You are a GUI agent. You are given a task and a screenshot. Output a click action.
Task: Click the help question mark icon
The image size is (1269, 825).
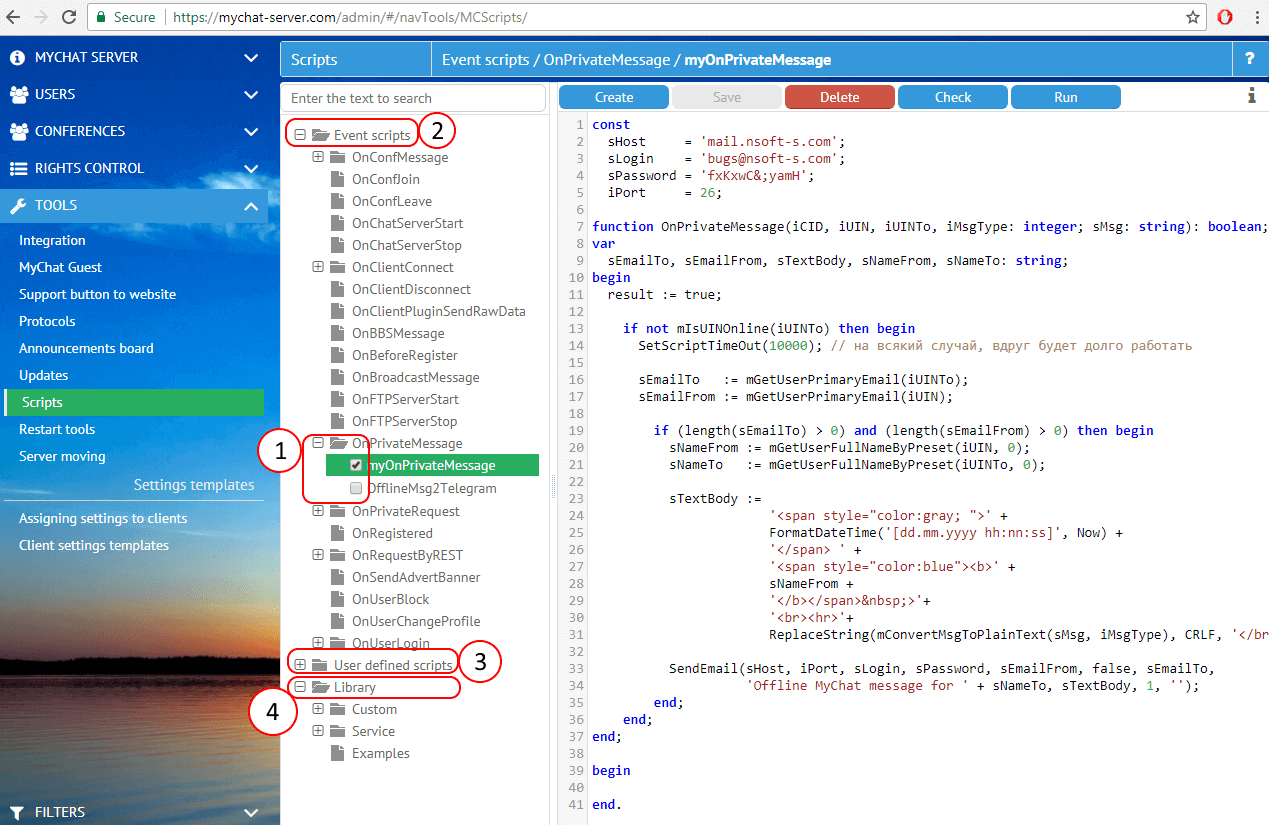(x=1249, y=59)
